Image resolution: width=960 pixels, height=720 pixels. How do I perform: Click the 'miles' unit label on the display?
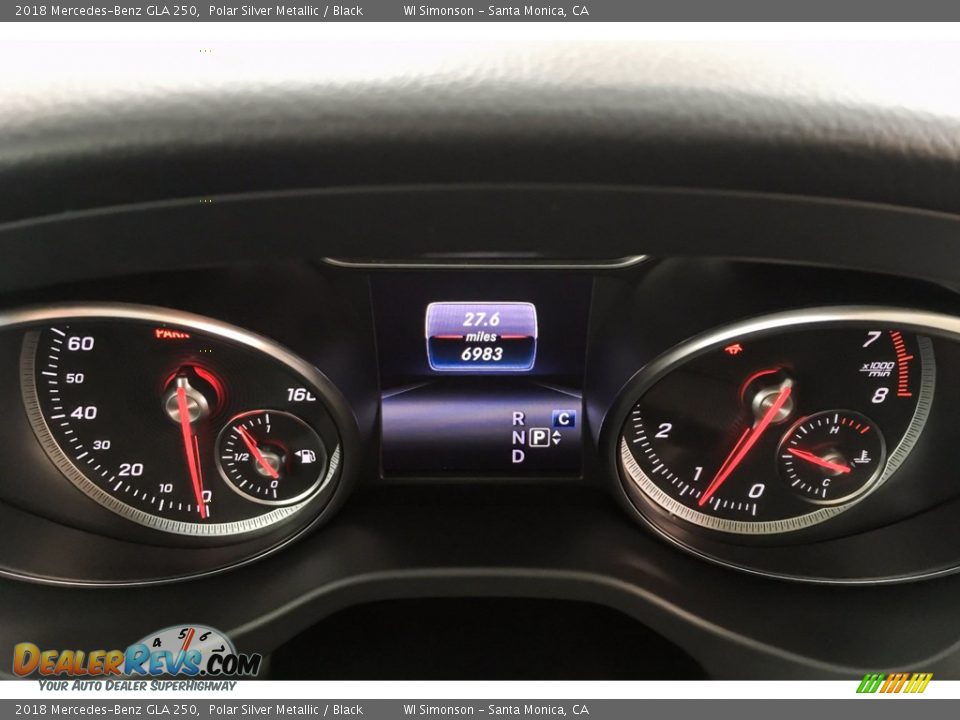(481, 337)
